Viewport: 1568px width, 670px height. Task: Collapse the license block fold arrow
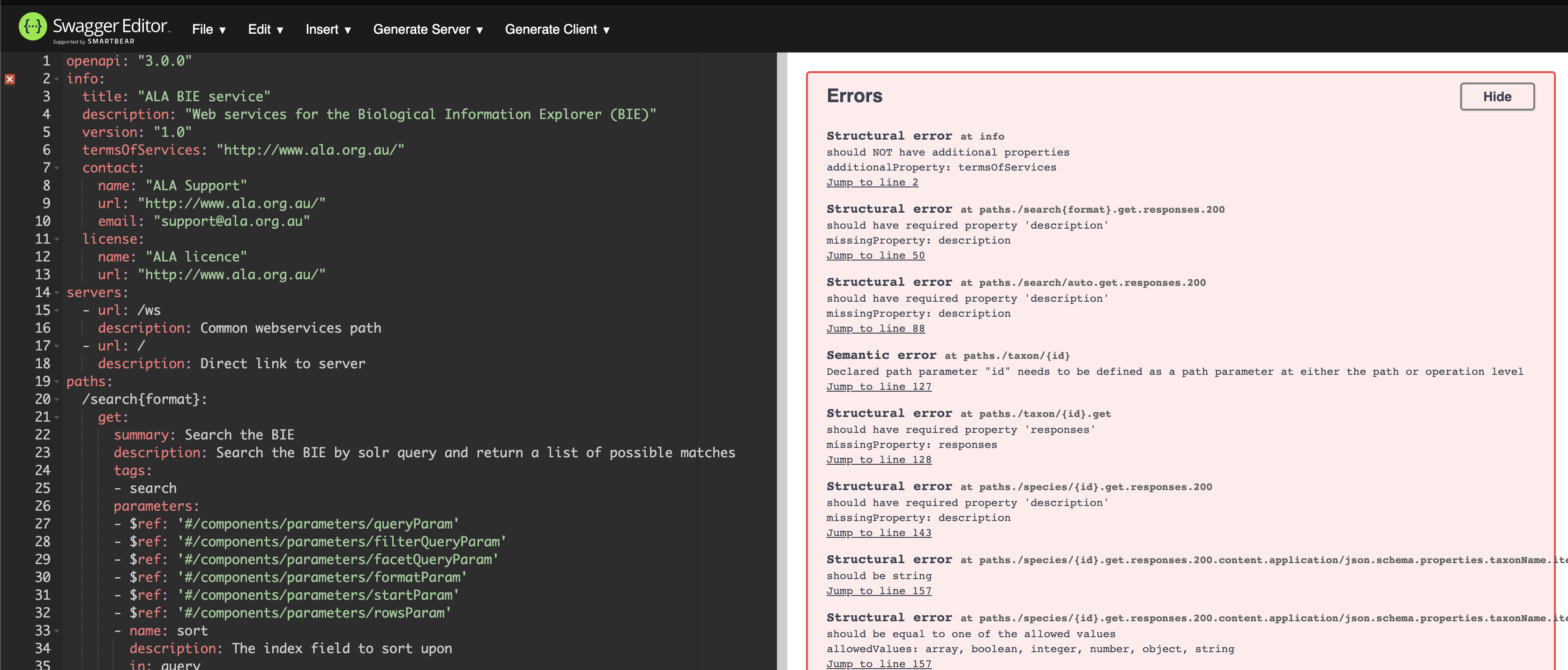click(x=56, y=239)
